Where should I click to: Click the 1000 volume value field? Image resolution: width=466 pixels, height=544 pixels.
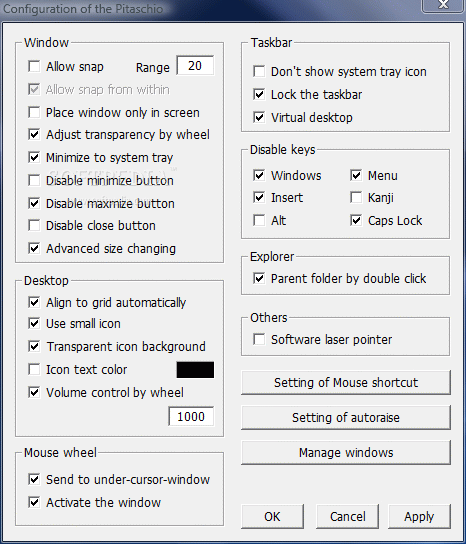coord(191,416)
